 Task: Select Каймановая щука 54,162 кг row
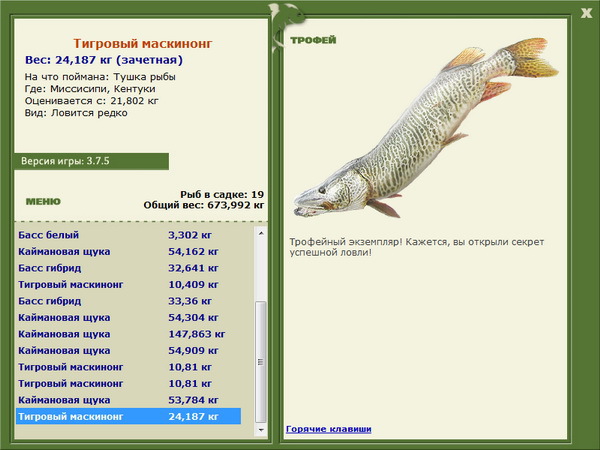tap(129, 251)
